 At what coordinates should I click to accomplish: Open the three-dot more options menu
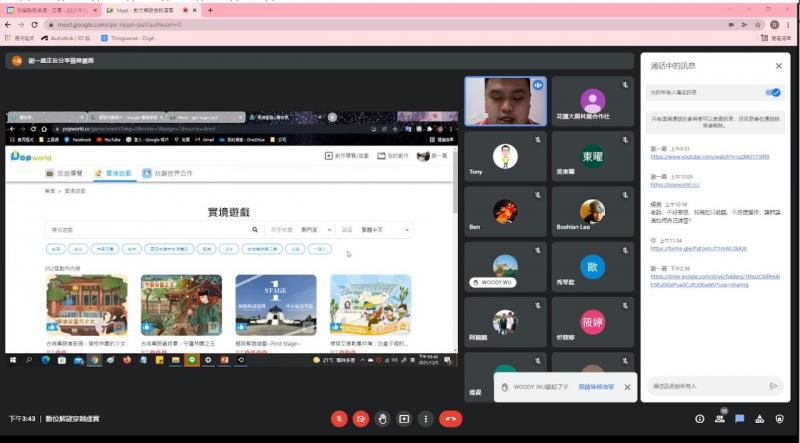[x=426, y=419]
